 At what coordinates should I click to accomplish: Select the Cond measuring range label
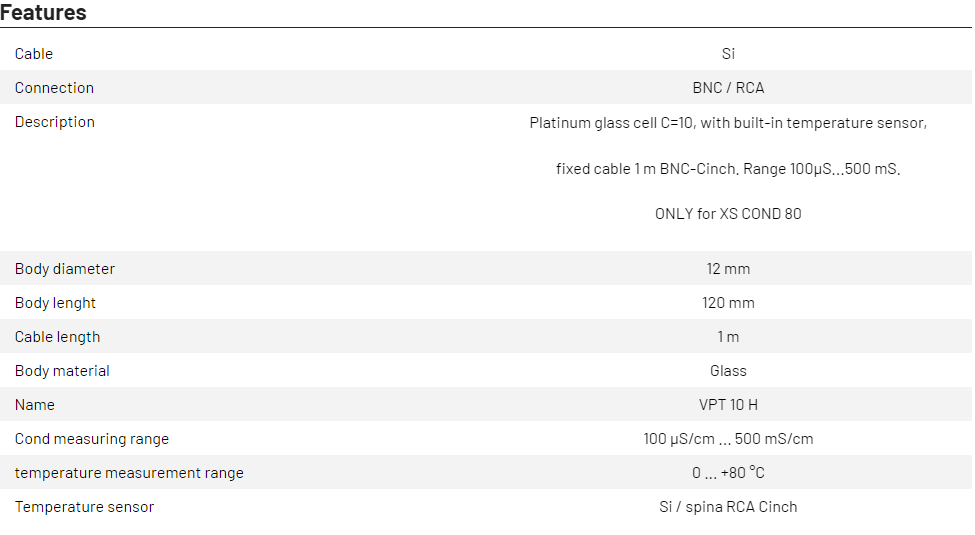click(x=92, y=439)
